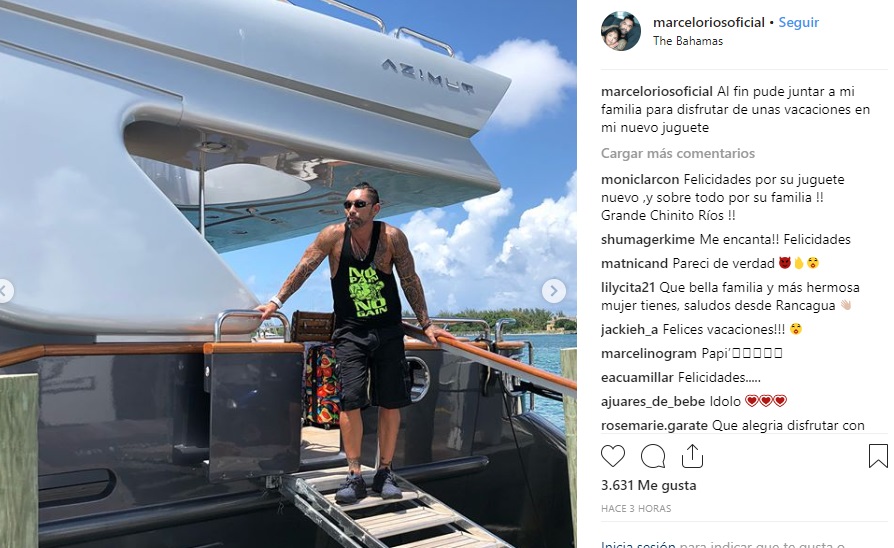Viewport: 894px width, 548px height.
Task: Visit moniclarcon commenter profile
Action: (640, 180)
